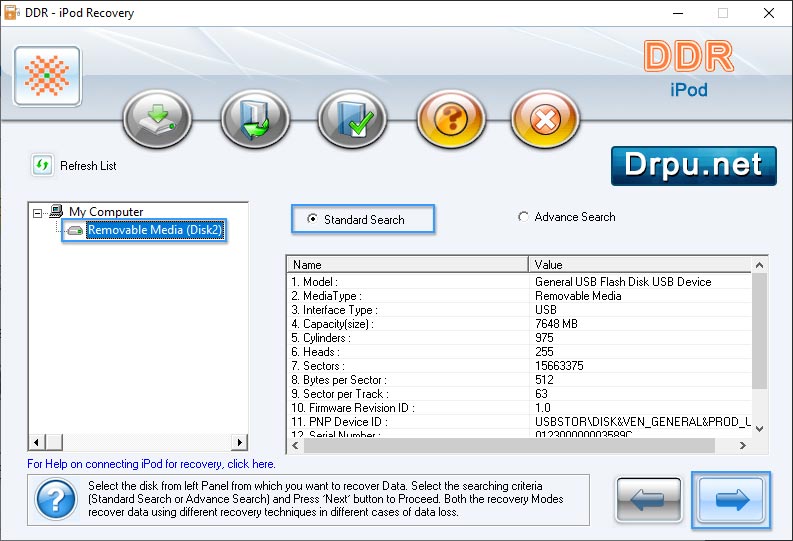The image size is (793, 541).
Task: Click the '7648 MB' value
Action: coord(556,324)
